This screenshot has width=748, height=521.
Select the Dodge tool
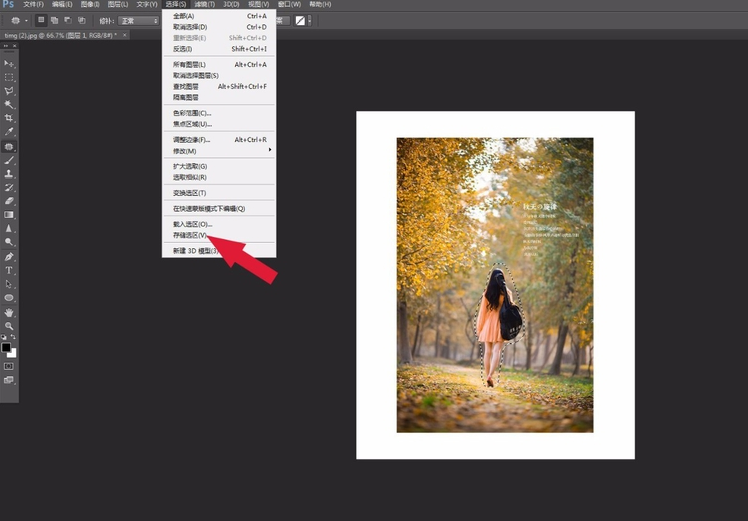coord(9,242)
